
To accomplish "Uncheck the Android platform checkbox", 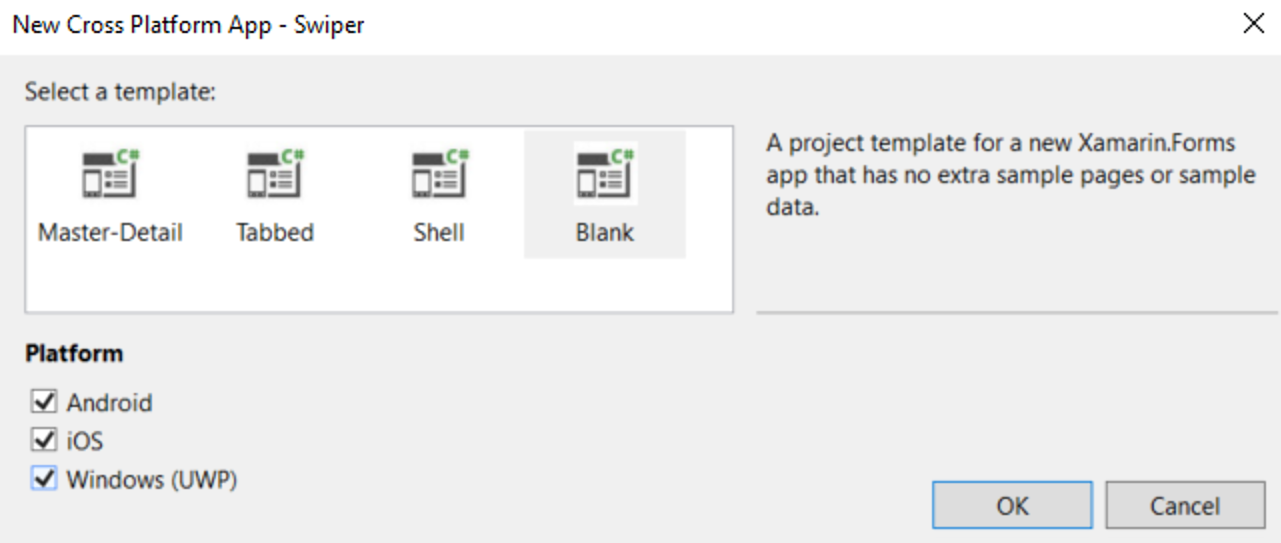I will pyautogui.click(x=44, y=402).
